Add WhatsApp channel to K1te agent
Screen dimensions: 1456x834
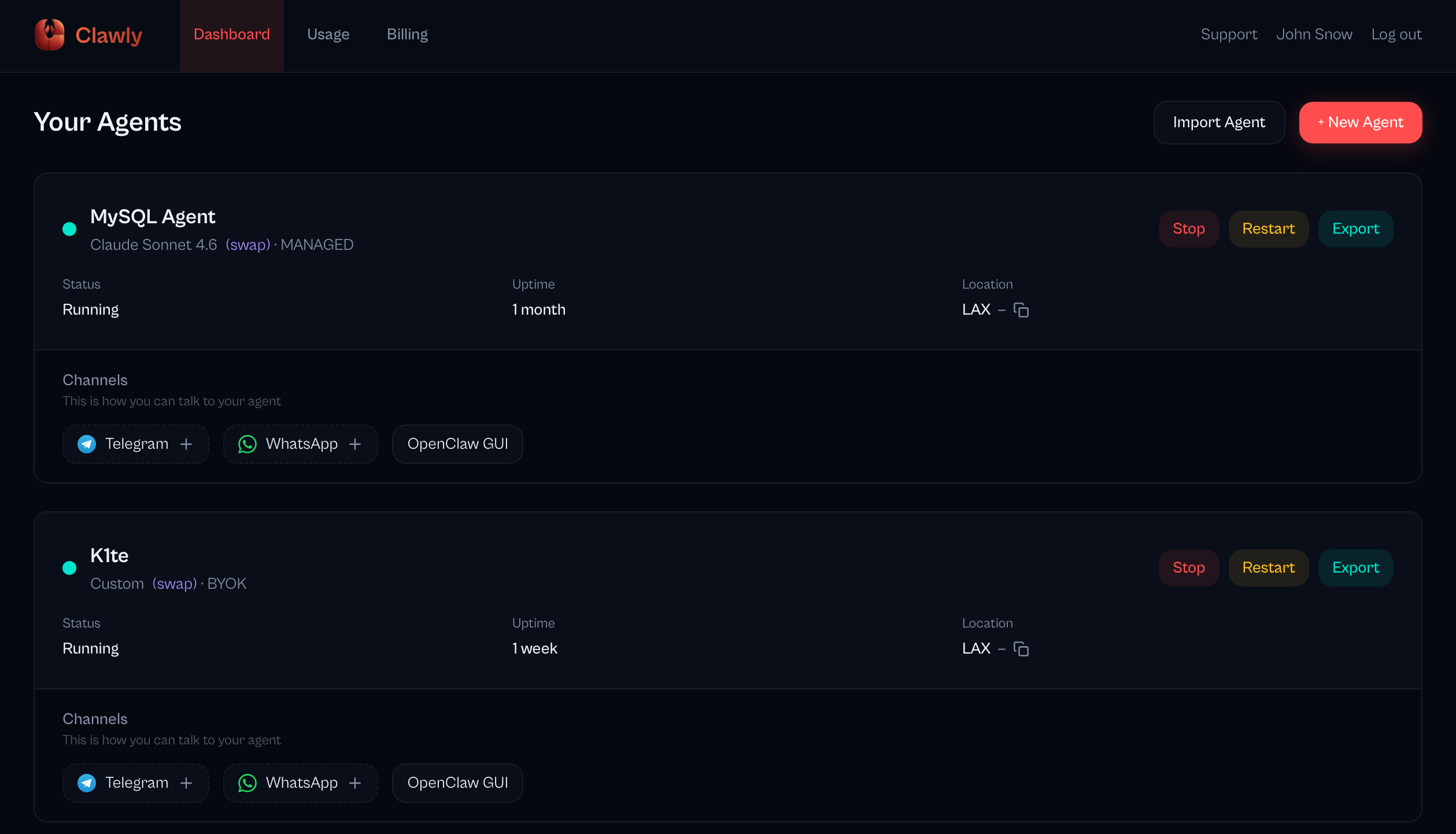301,783
